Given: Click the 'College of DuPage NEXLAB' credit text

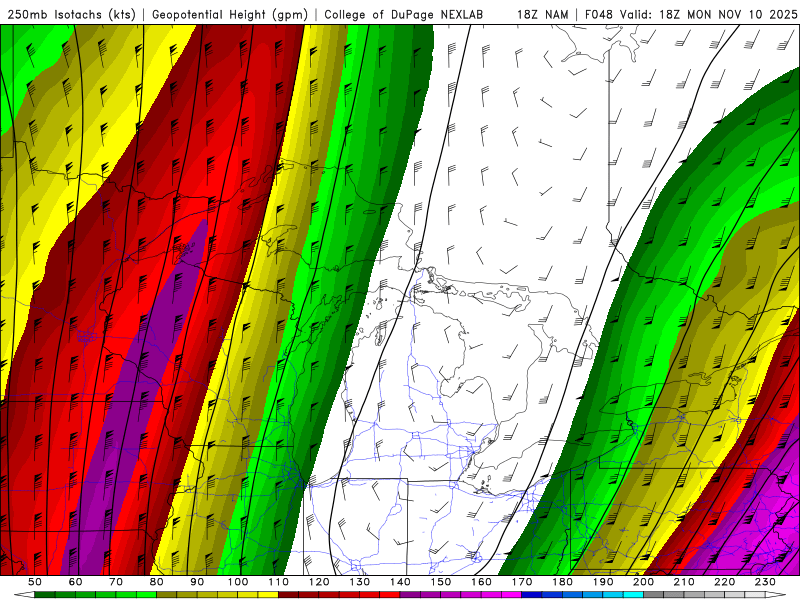Looking at the screenshot, I should 404,15.
